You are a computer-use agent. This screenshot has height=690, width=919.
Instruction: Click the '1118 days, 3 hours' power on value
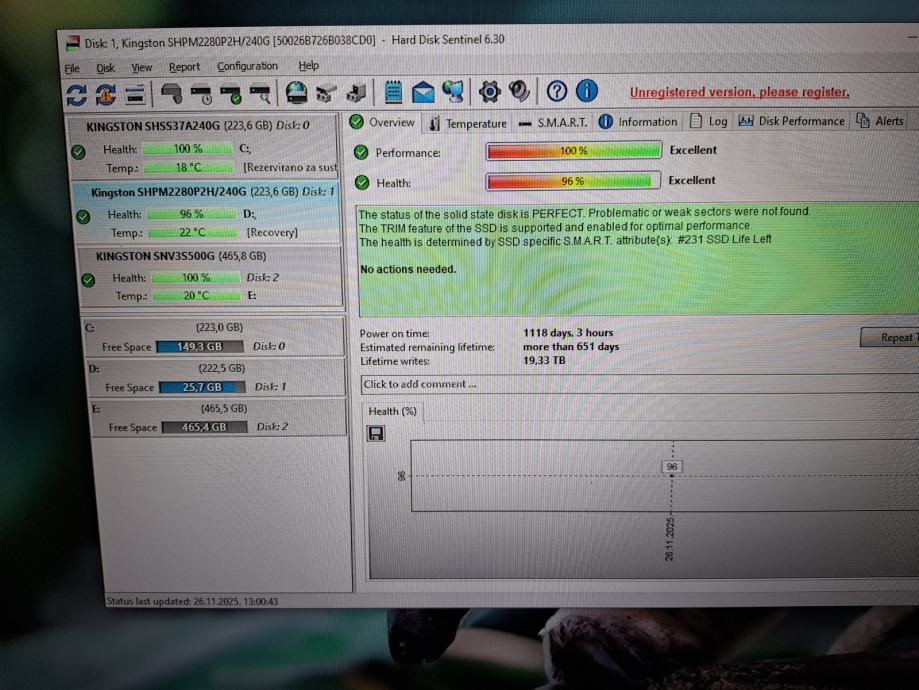point(568,332)
